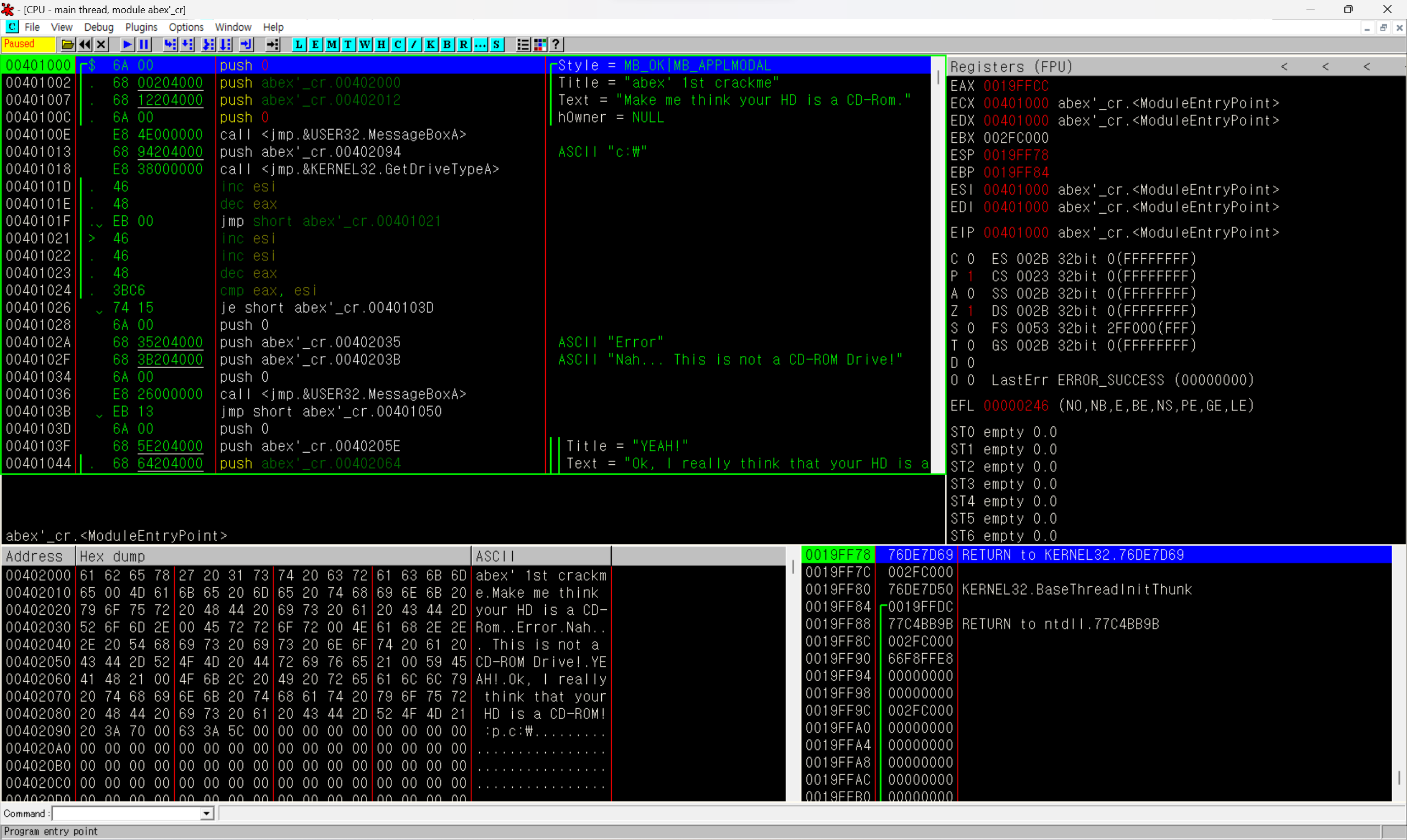
Task: Click the CPU window icon in the menu bar
Action: coord(12,26)
